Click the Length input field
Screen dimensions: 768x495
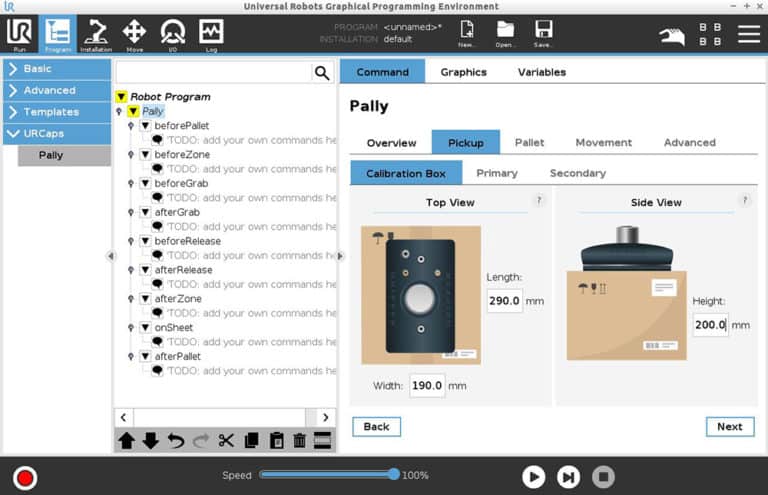click(504, 301)
